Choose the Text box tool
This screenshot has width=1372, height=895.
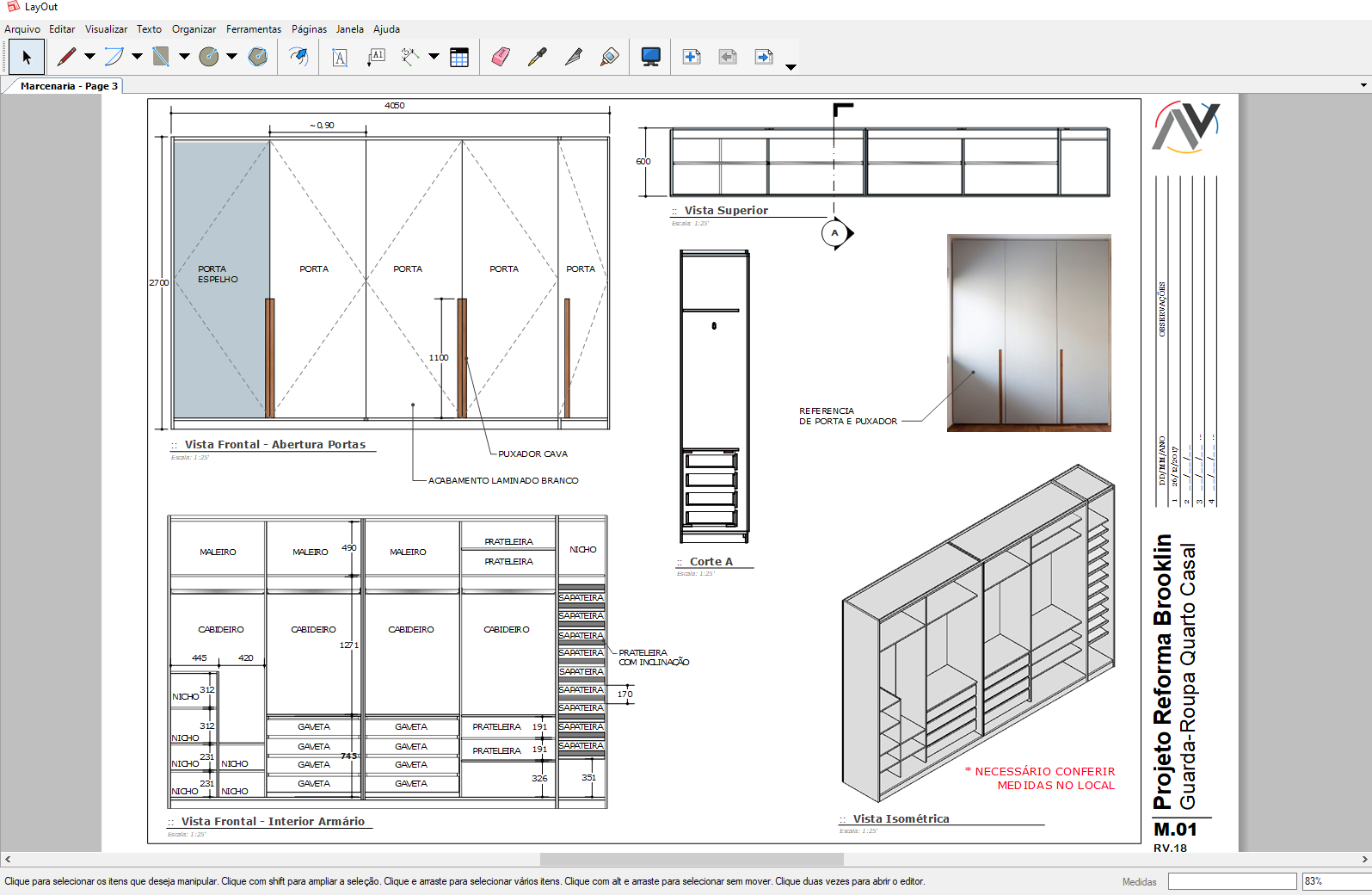click(340, 57)
